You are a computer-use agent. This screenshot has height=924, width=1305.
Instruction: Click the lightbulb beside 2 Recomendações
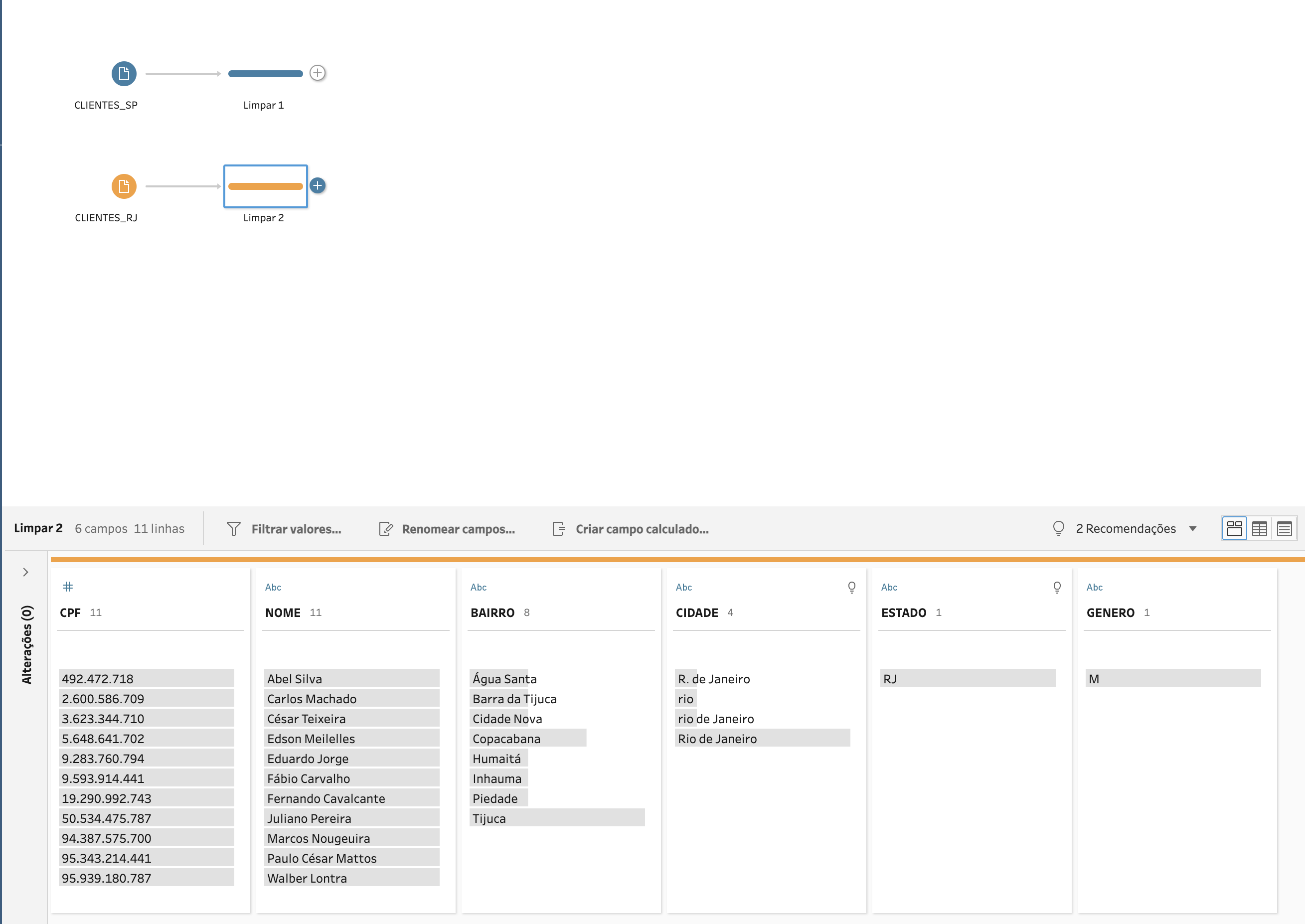1059,529
